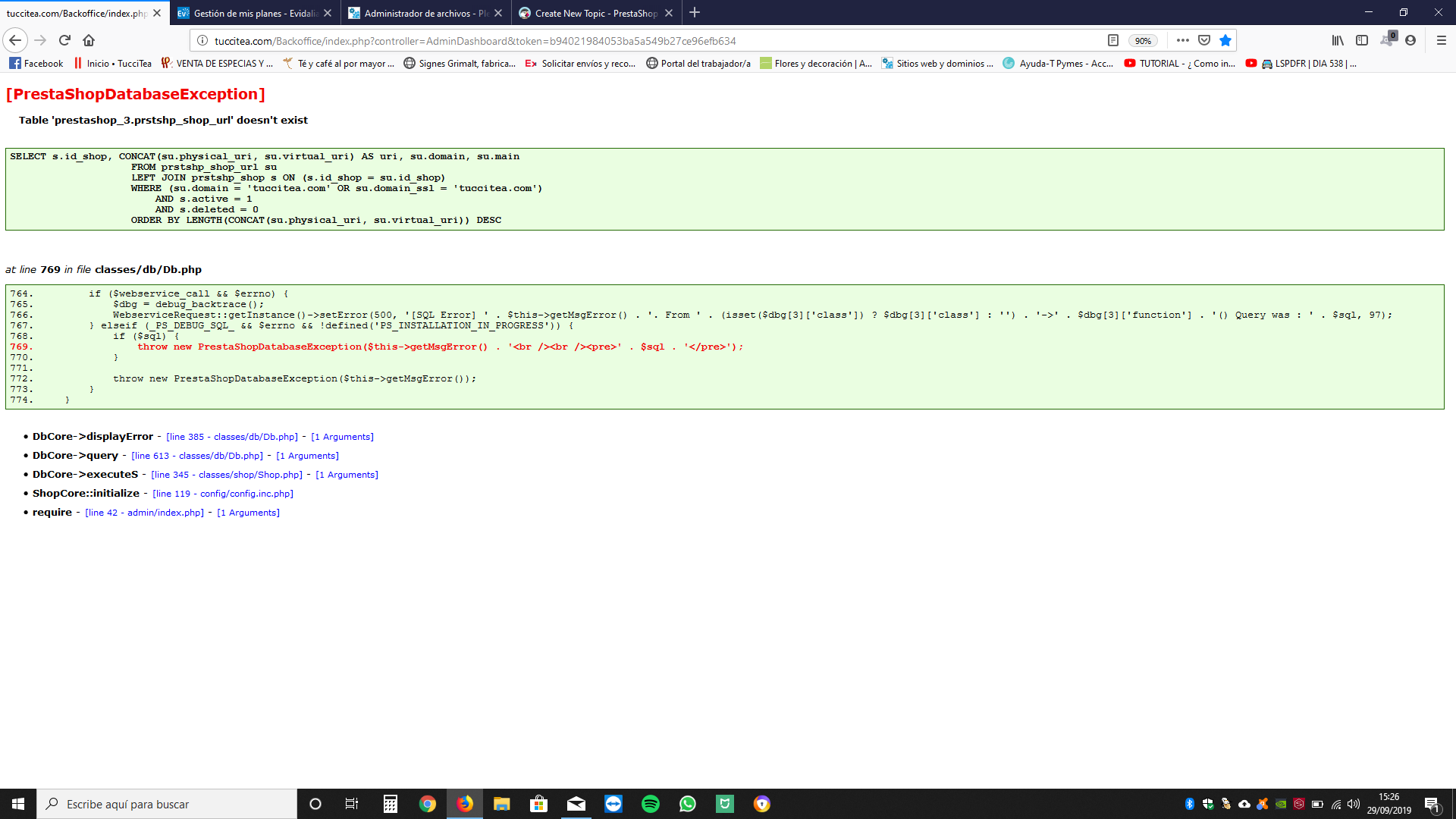
Task: Go to the Firefox home page
Action: (x=89, y=40)
